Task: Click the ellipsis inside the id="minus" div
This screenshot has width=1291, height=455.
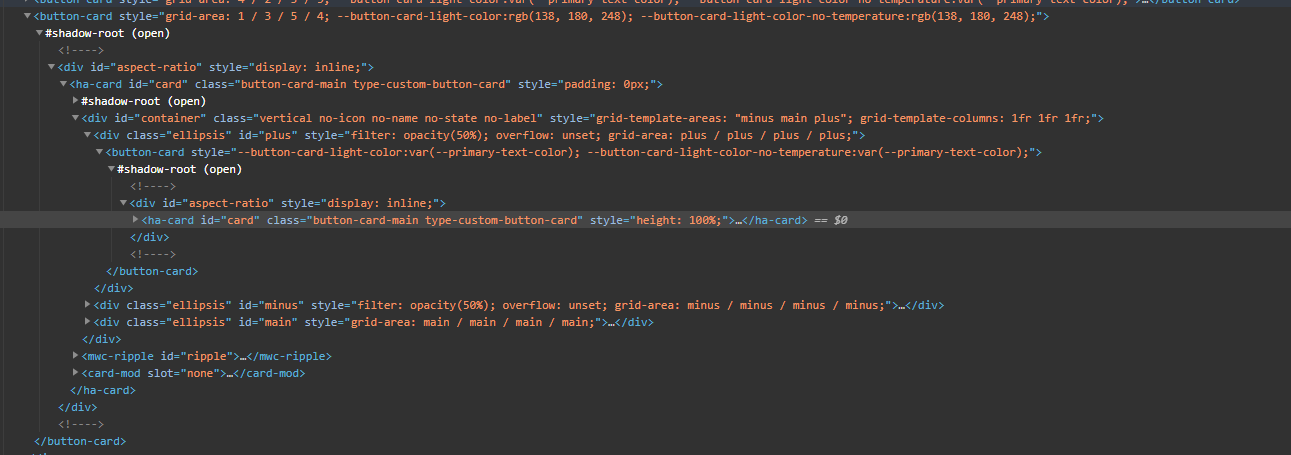Action: tap(902, 305)
